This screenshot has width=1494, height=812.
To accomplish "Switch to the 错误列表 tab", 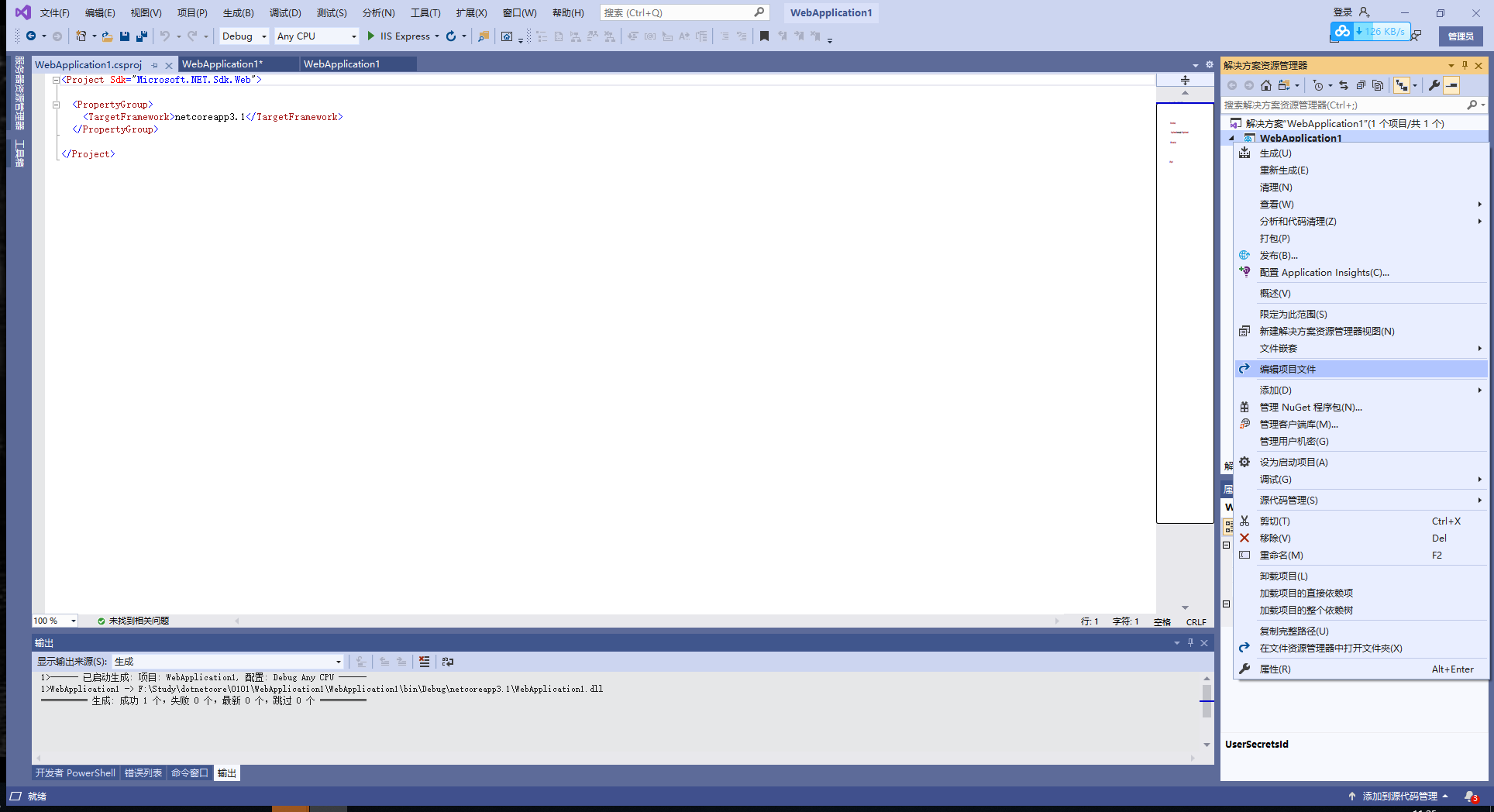I will [x=143, y=772].
